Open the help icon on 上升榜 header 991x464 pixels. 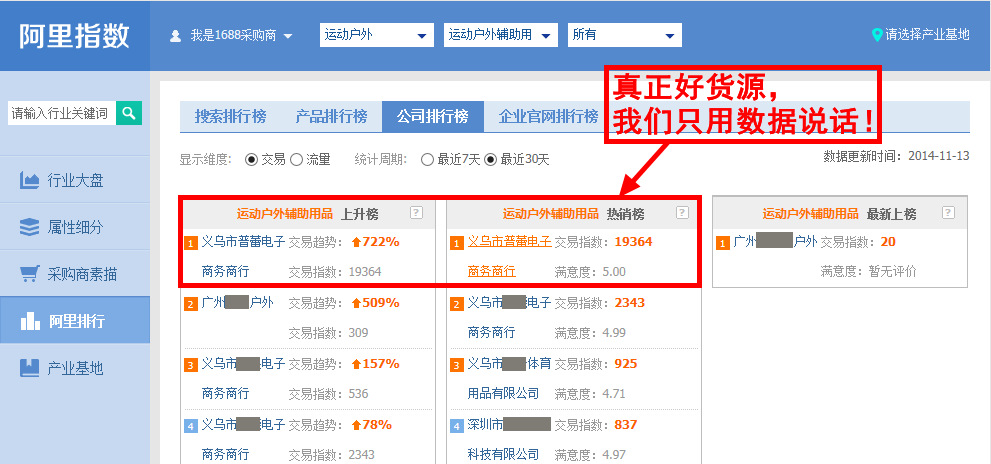416,212
